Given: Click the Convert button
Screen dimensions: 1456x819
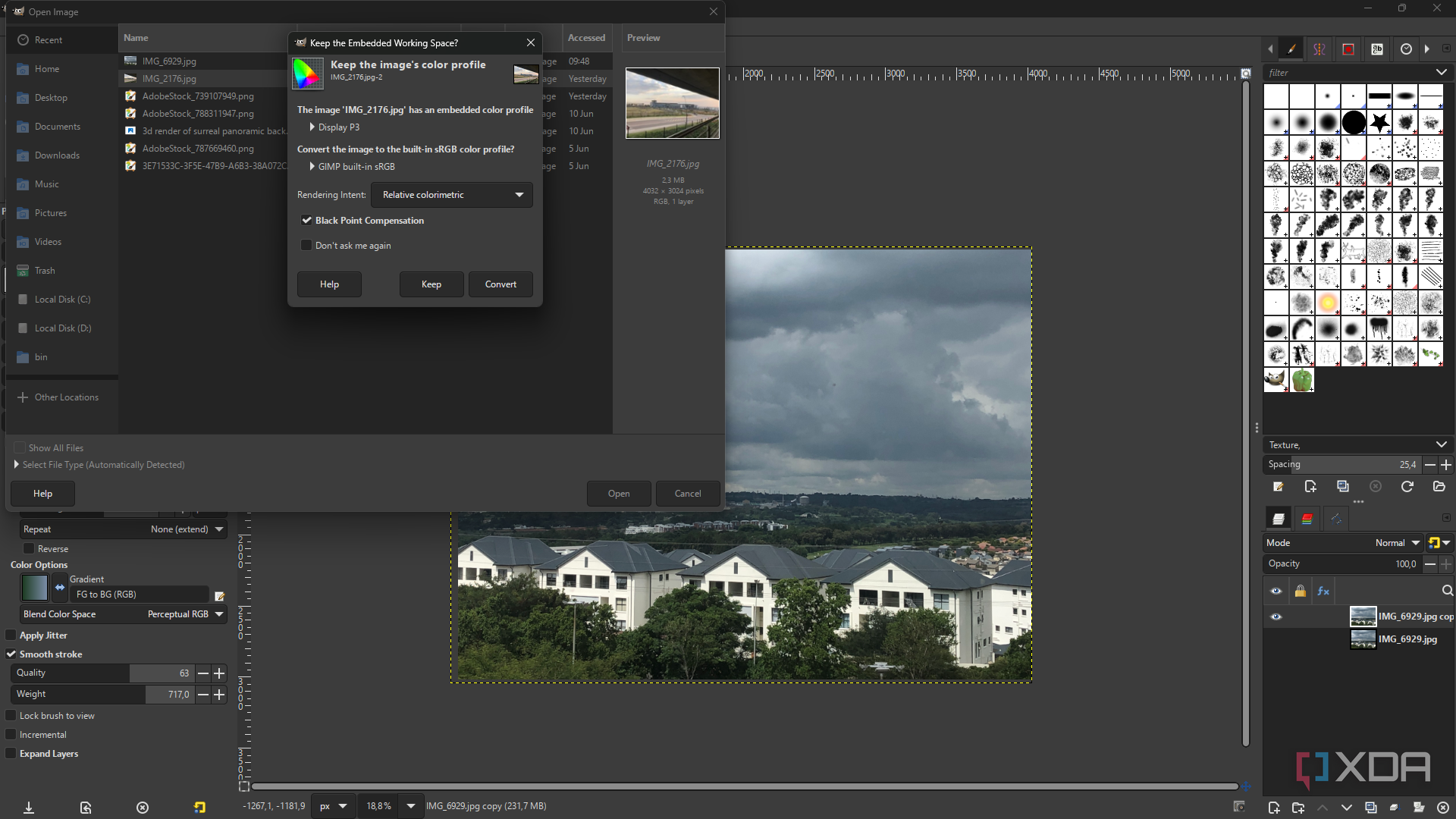Looking at the screenshot, I should pyautogui.click(x=500, y=284).
